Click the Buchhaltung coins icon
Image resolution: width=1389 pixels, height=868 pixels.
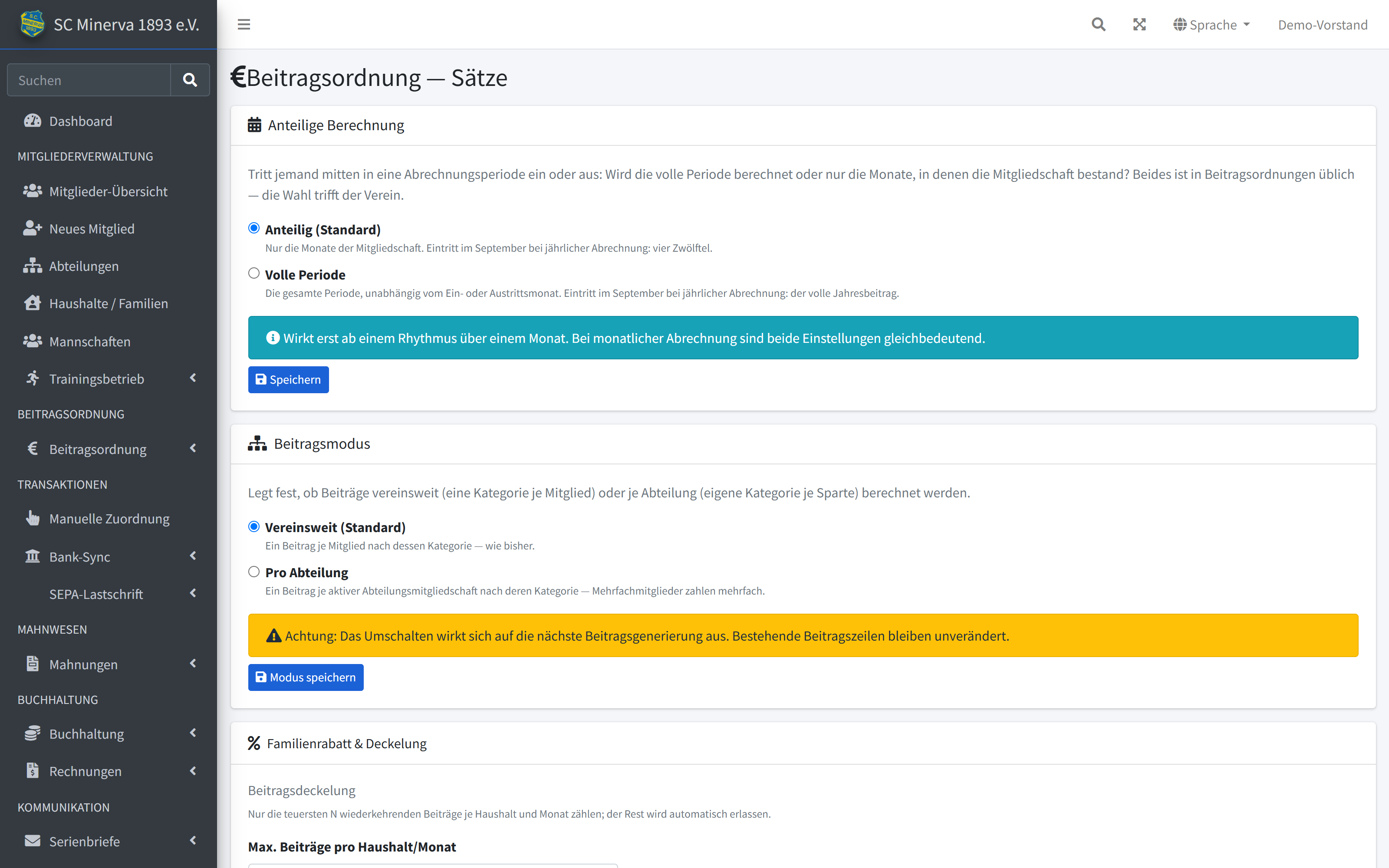pos(32,733)
